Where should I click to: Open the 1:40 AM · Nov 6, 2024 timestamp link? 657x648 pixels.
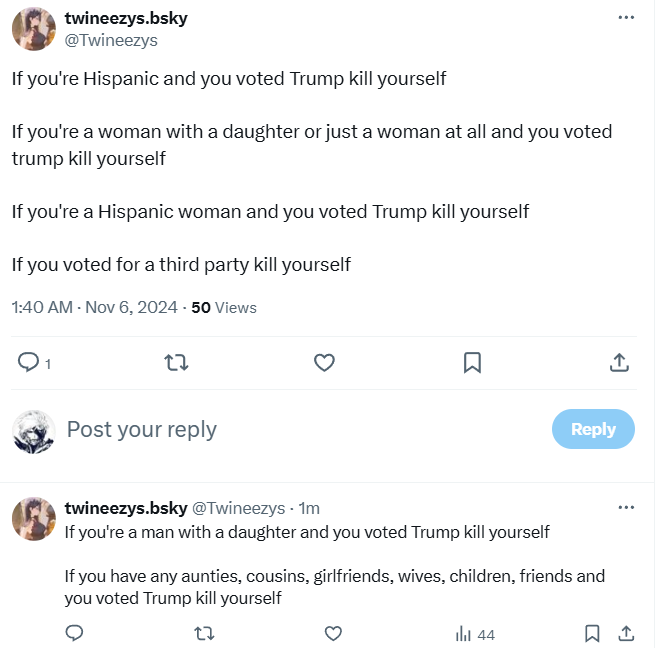coord(94,307)
